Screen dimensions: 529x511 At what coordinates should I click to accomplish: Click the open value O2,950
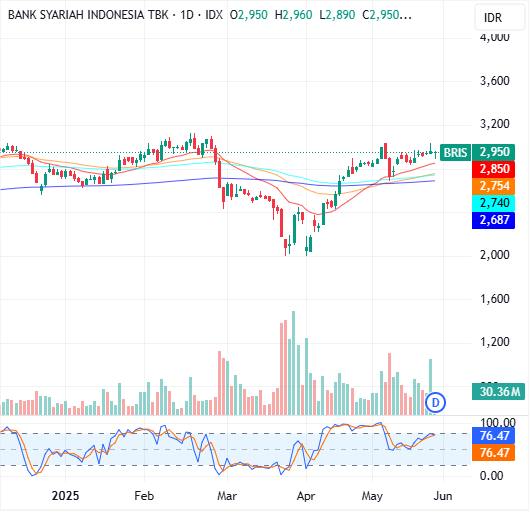click(249, 15)
